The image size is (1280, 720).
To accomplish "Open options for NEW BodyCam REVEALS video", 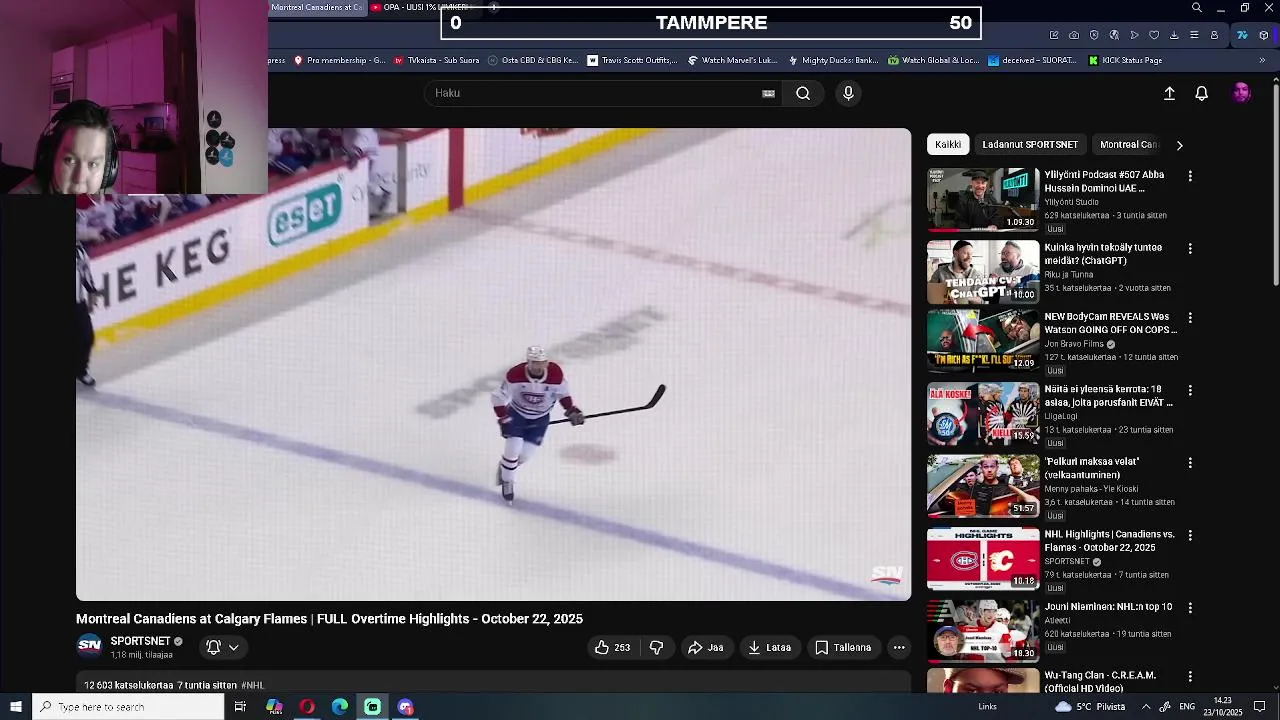I will tap(1190, 318).
